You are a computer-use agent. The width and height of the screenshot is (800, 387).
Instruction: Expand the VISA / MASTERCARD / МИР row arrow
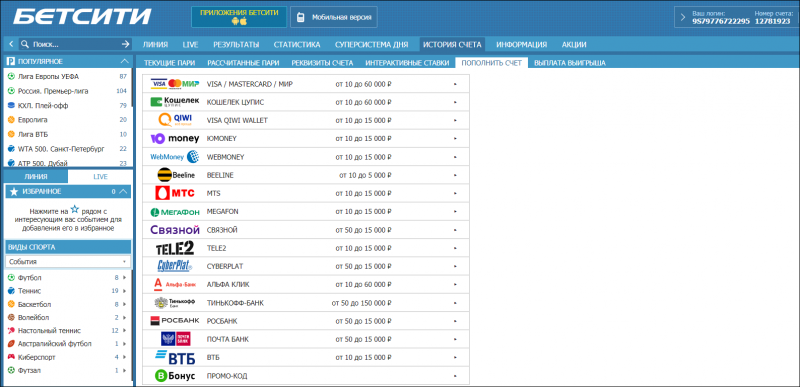(455, 84)
